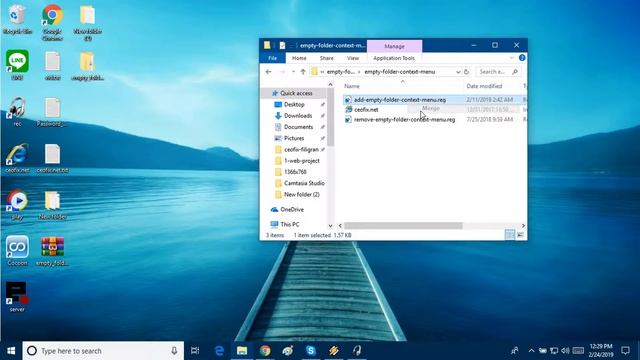The width and height of the screenshot is (640, 360).
Task: Go up one folder level arrow
Action: pyautogui.click(x=303, y=72)
